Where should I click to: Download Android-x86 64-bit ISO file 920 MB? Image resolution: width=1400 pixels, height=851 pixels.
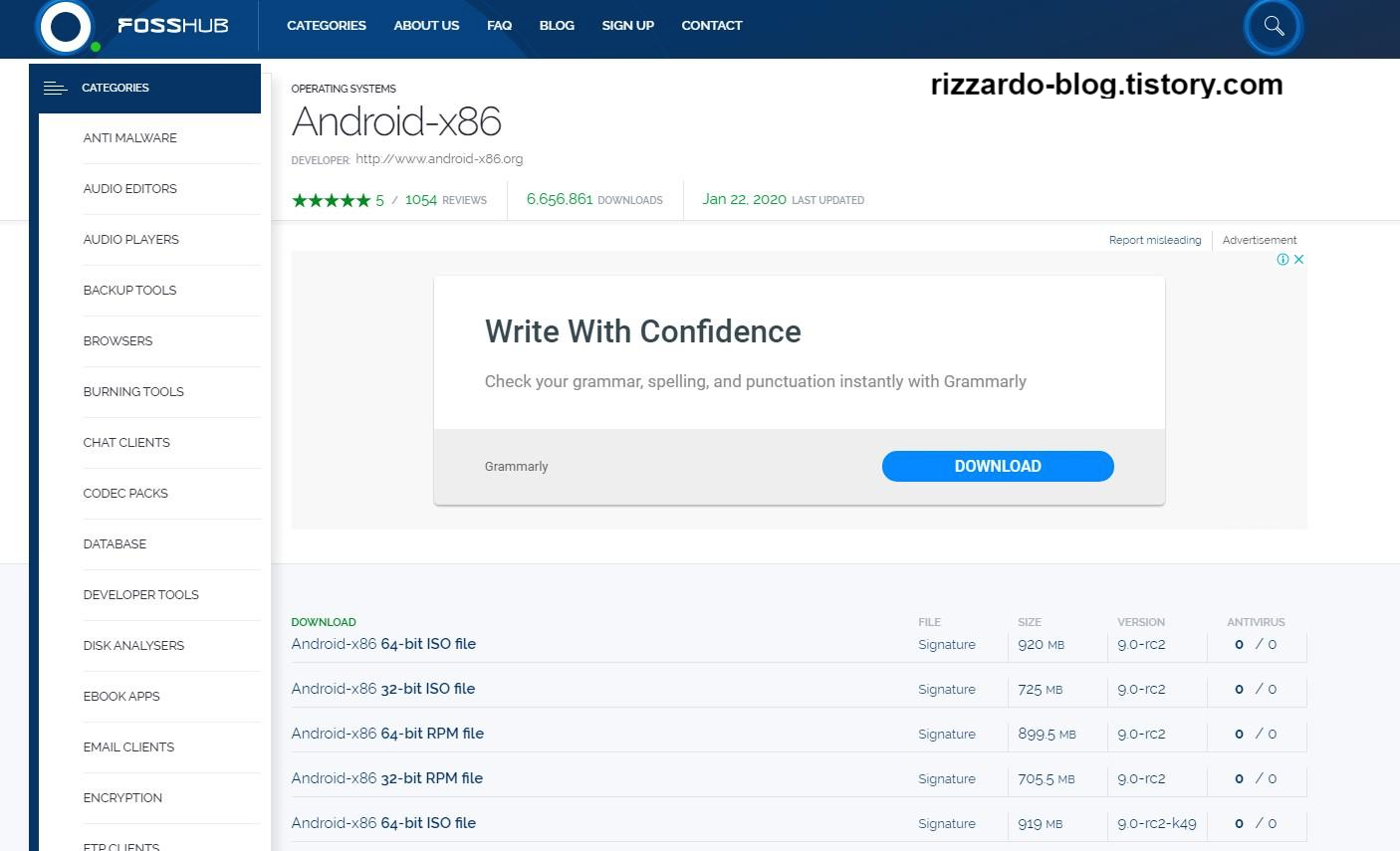click(383, 644)
